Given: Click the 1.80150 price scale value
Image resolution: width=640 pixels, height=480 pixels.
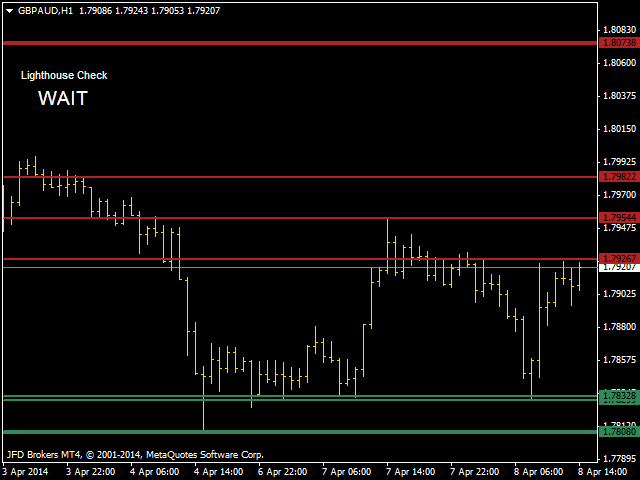Looking at the screenshot, I should pos(620,129).
